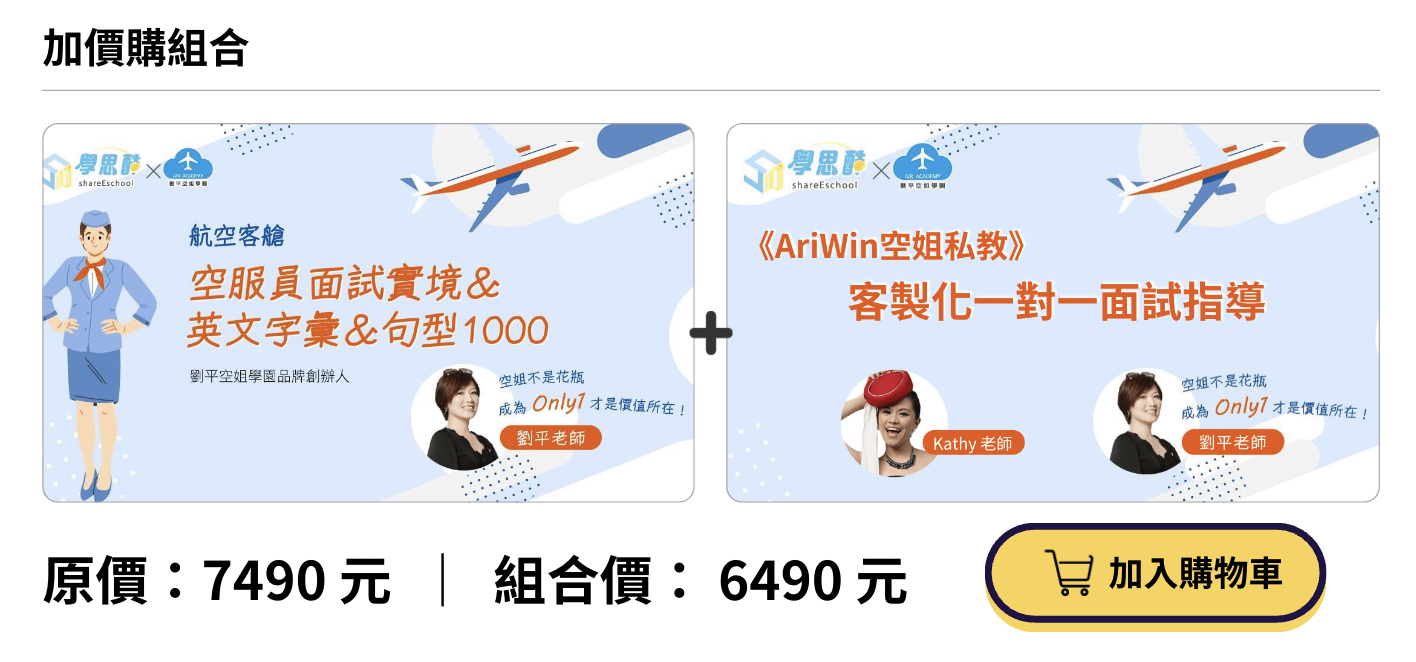Click the Kathy 老師 orange label
Image resolution: width=1416 pixels, height=662 pixels.
point(974,443)
